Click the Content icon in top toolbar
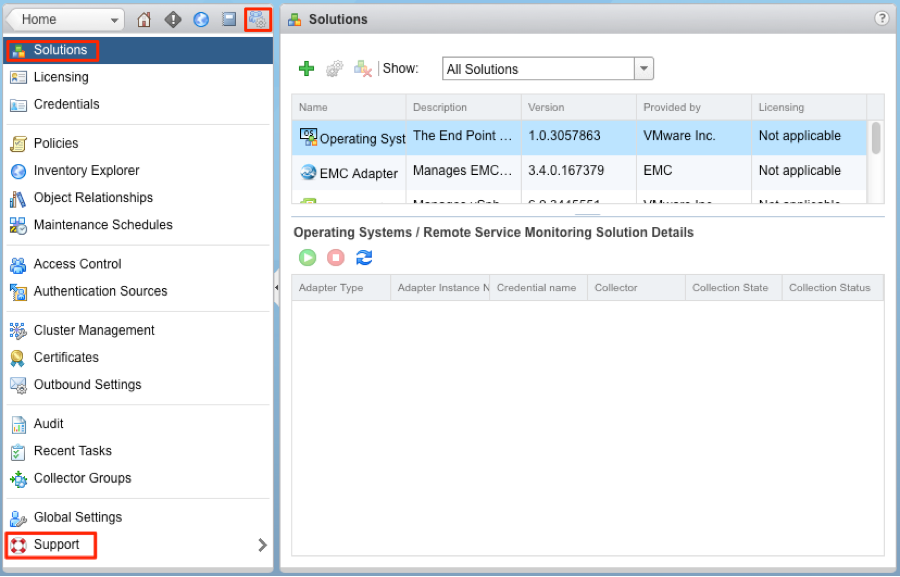Image resolution: width=900 pixels, height=577 pixels. point(229,19)
